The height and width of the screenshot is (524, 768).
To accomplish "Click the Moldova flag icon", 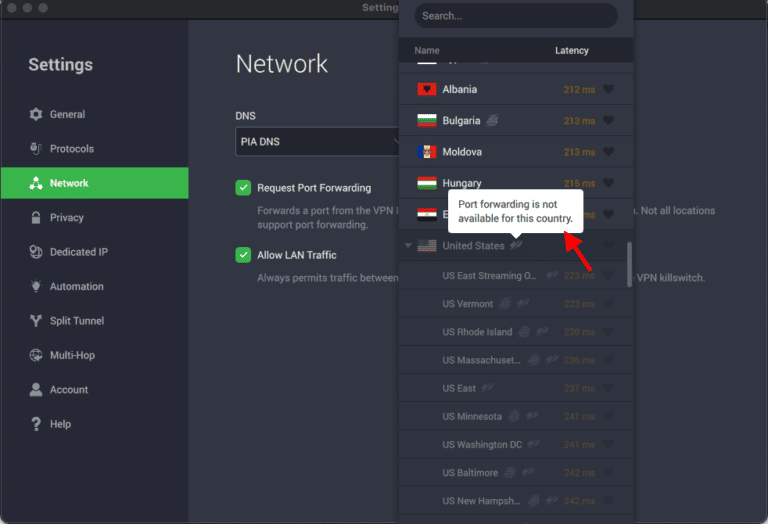I will pos(427,152).
